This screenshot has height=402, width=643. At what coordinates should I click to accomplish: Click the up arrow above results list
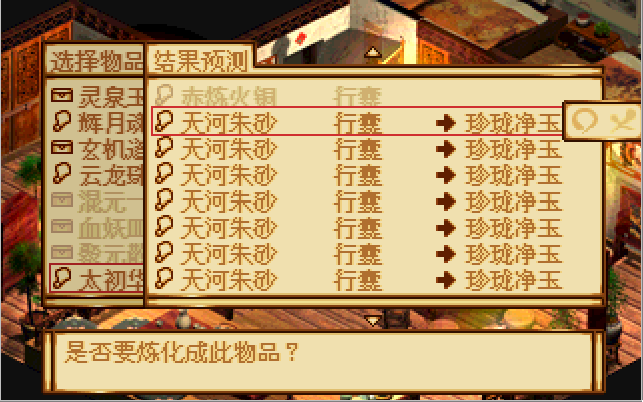[x=372, y=53]
